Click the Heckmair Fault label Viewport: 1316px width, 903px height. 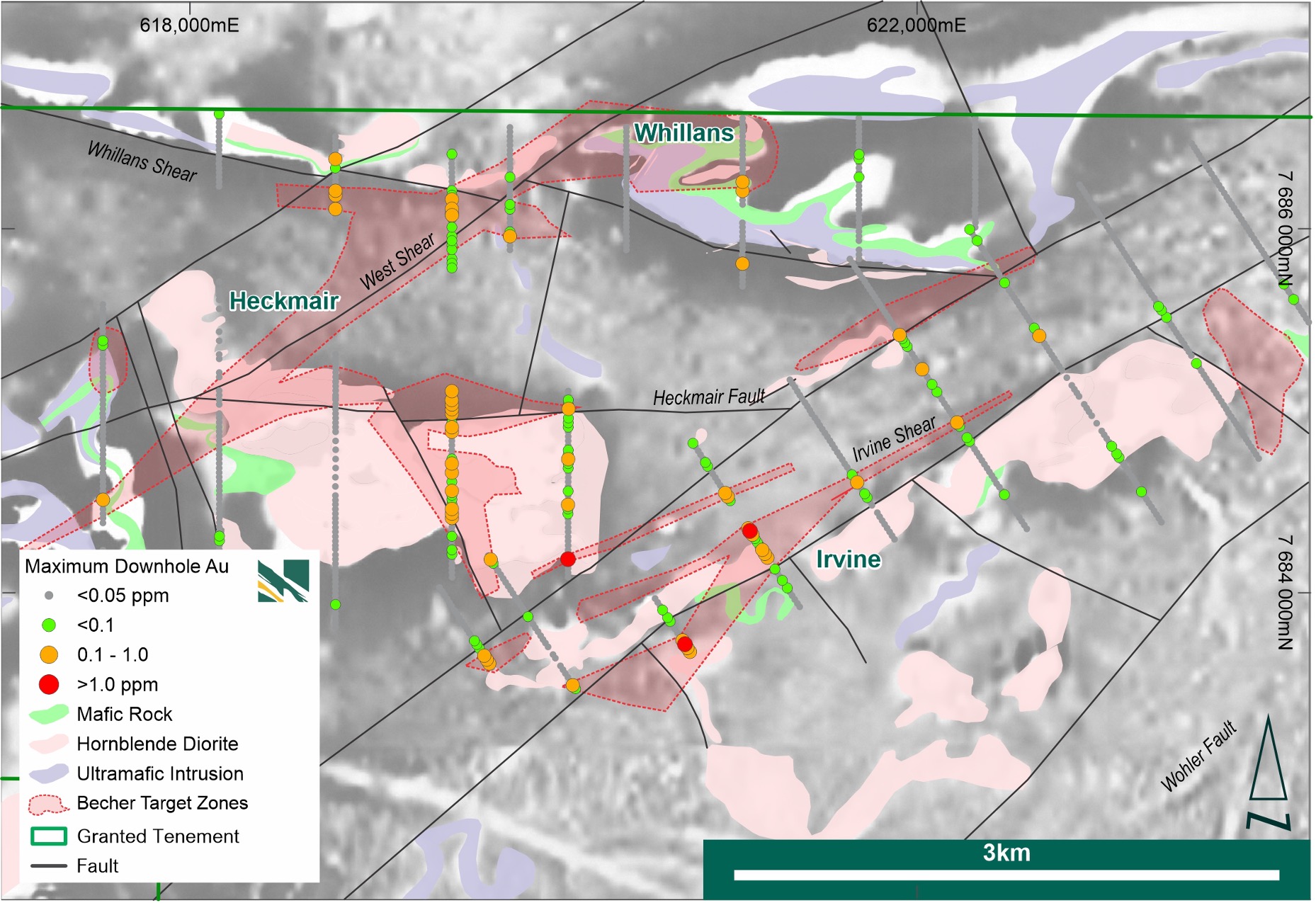[709, 397]
